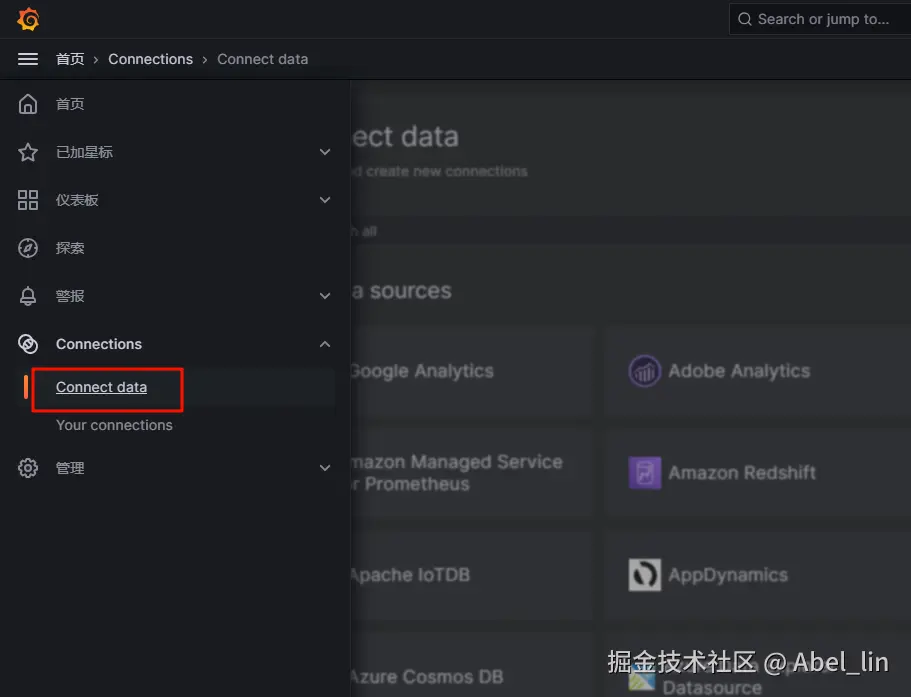Click the Grafana logo icon
This screenshot has height=697, width=911.
pyautogui.click(x=28, y=19)
